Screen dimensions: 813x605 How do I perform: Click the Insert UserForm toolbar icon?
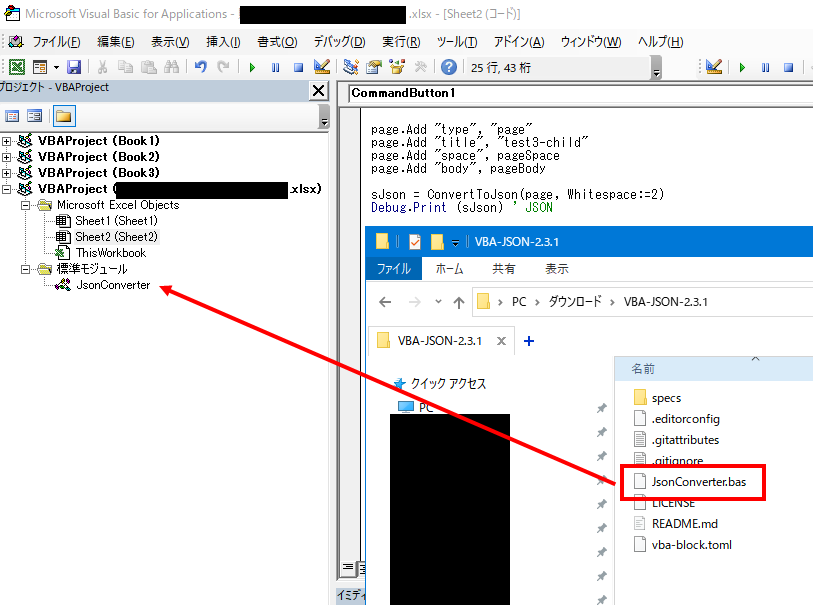point(40,67)
